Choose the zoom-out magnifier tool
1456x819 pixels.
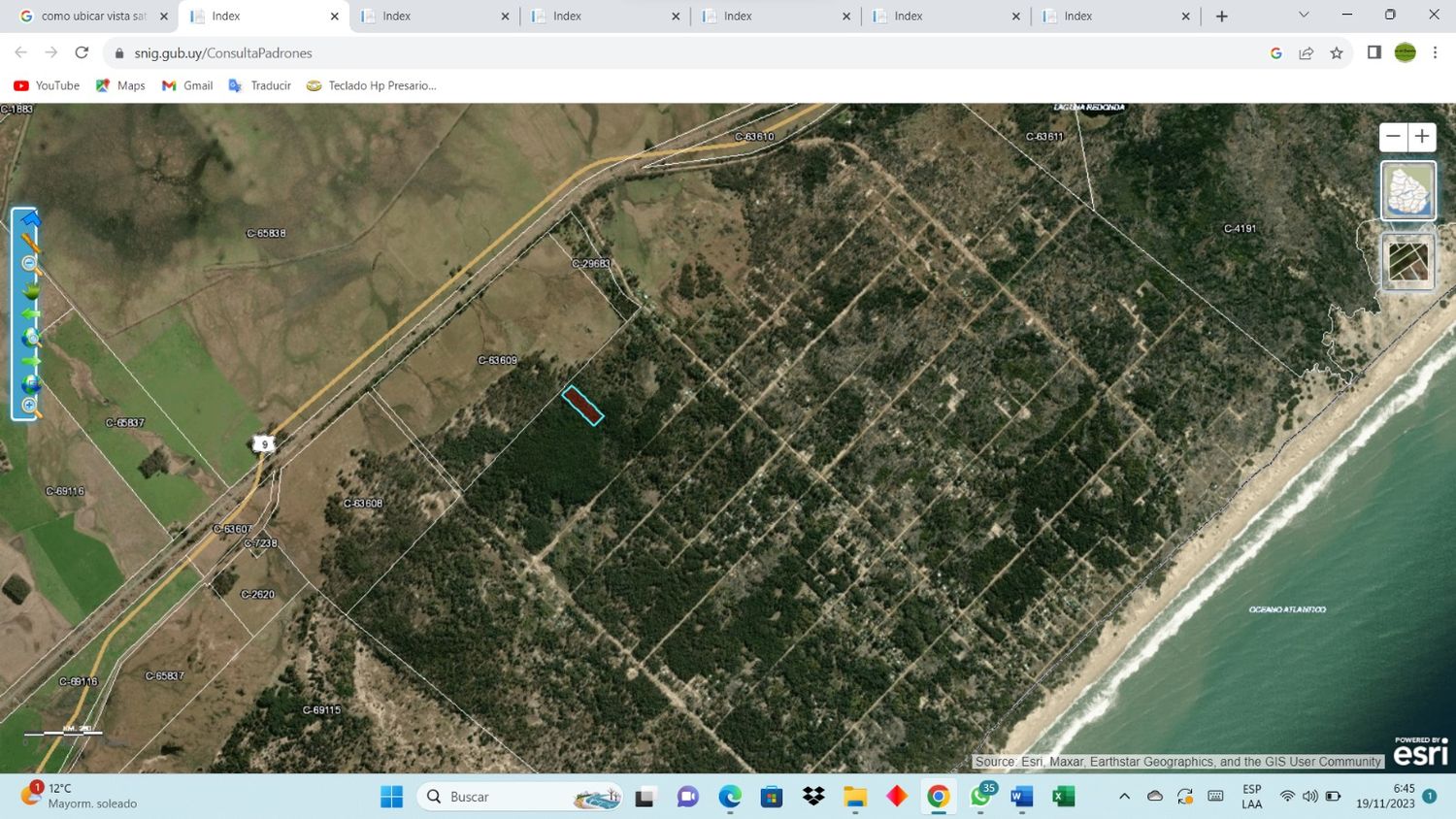click(29, 263)
